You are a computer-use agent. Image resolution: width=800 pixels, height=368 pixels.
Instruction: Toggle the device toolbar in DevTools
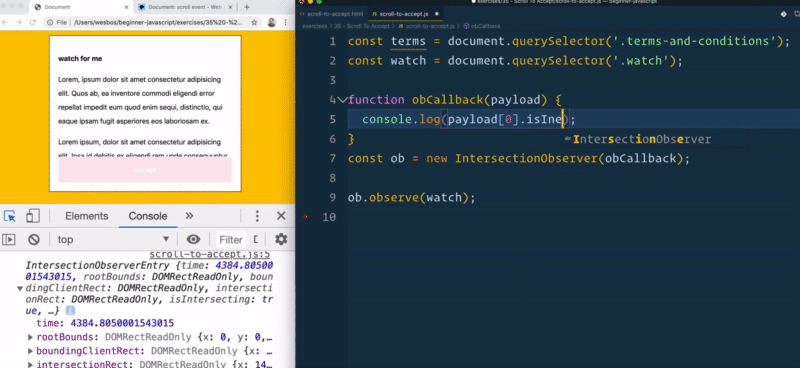33,216
